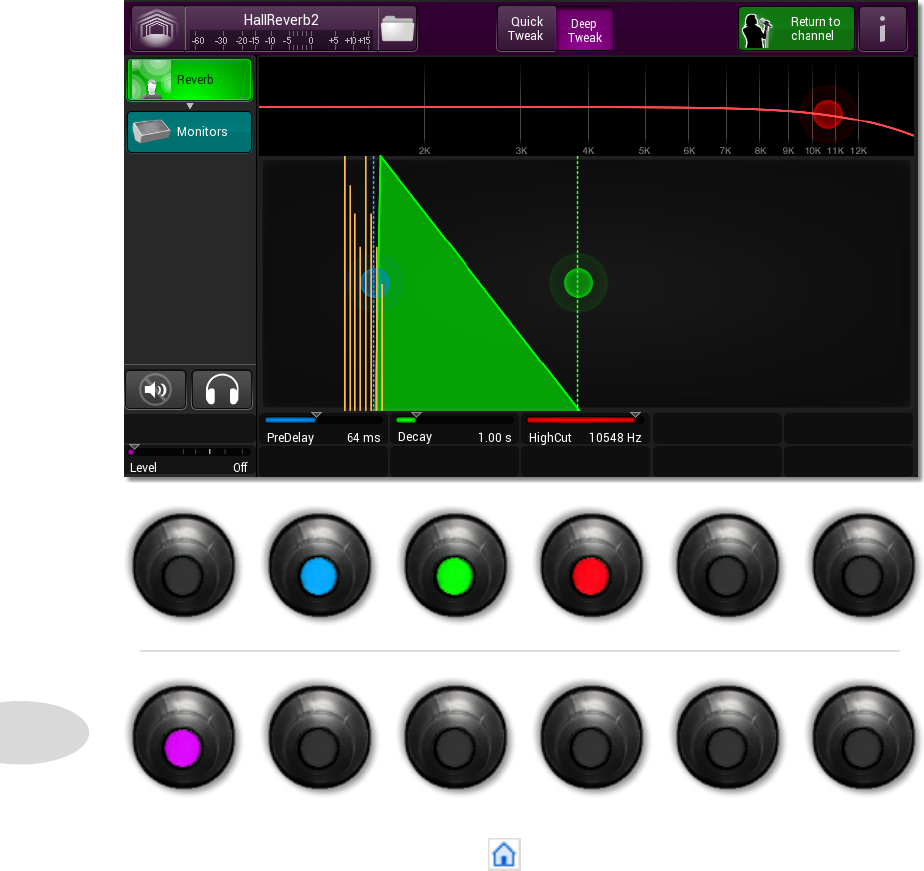Click the Decay 1.00 s value
This screenshot has width=924, height=871.
tap(494, 438)
